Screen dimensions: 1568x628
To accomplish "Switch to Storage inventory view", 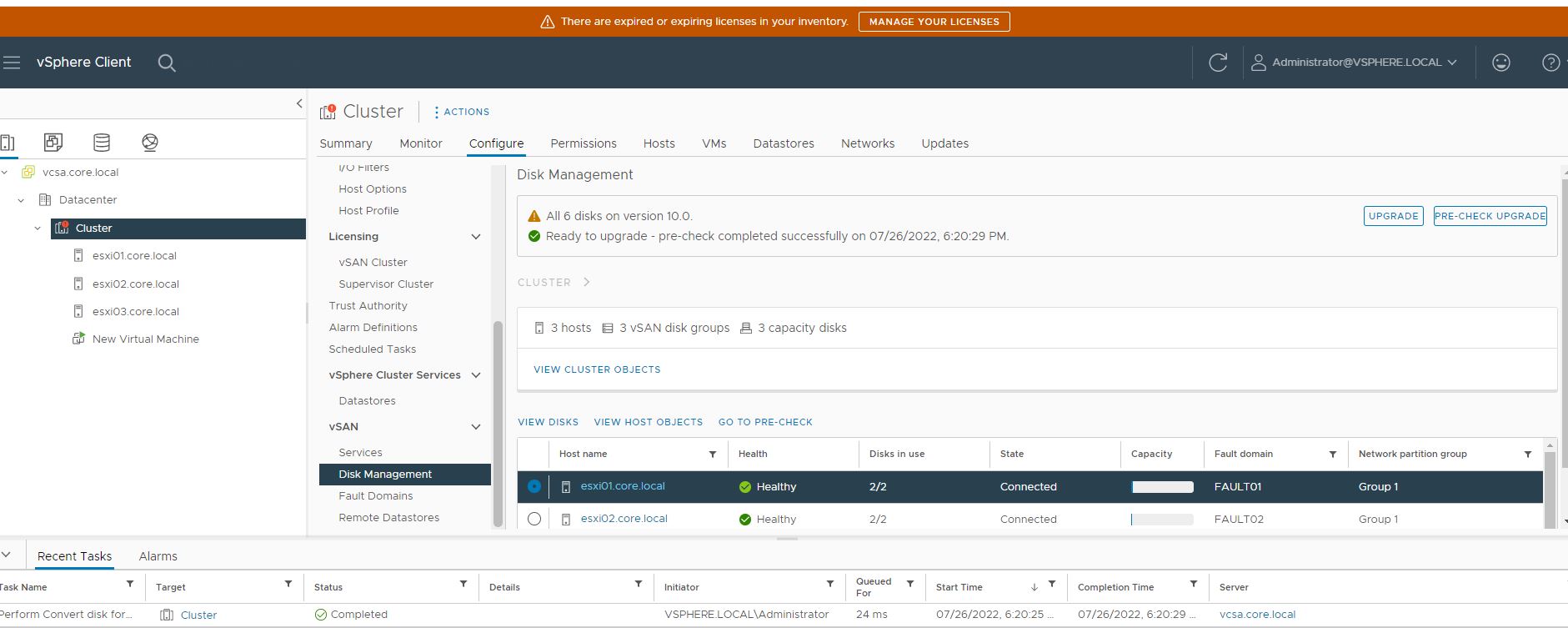I will [x=102, y=143].
